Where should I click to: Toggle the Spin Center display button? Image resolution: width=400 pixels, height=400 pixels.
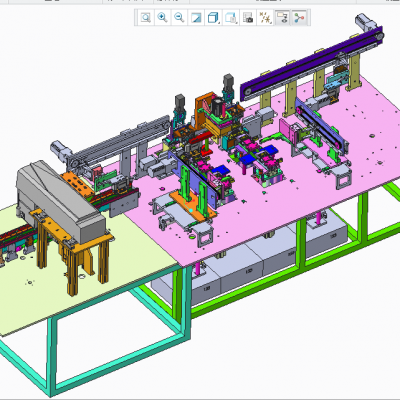(x=299, y=17)
